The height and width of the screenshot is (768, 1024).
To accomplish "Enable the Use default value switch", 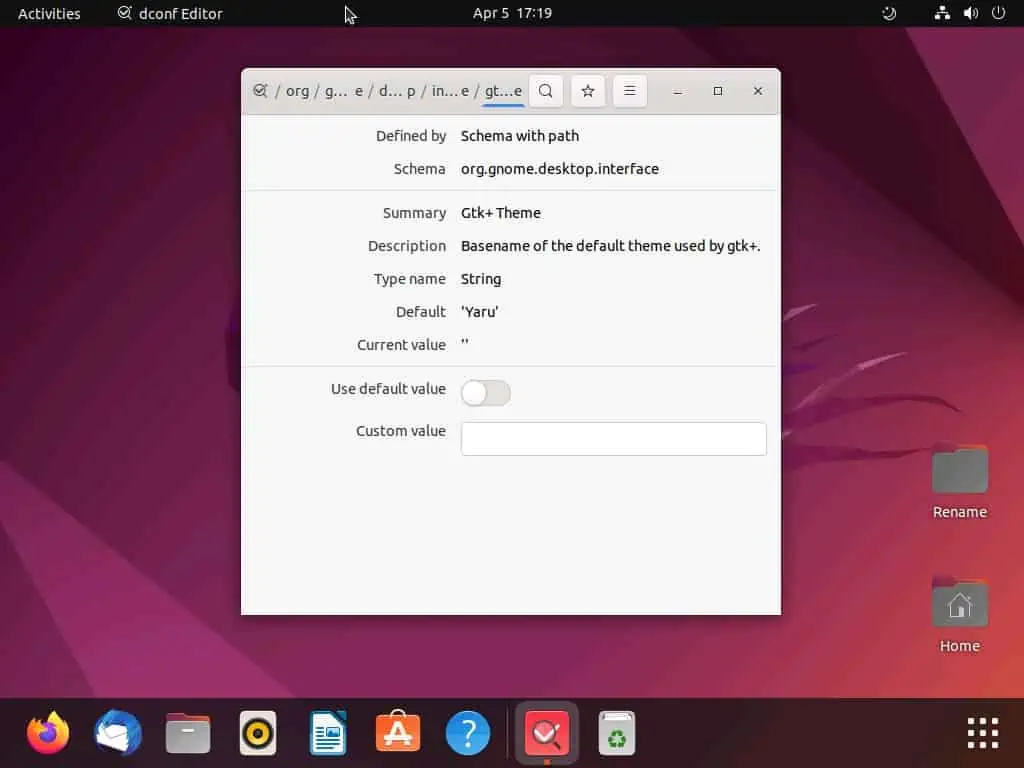I will 486,393.
